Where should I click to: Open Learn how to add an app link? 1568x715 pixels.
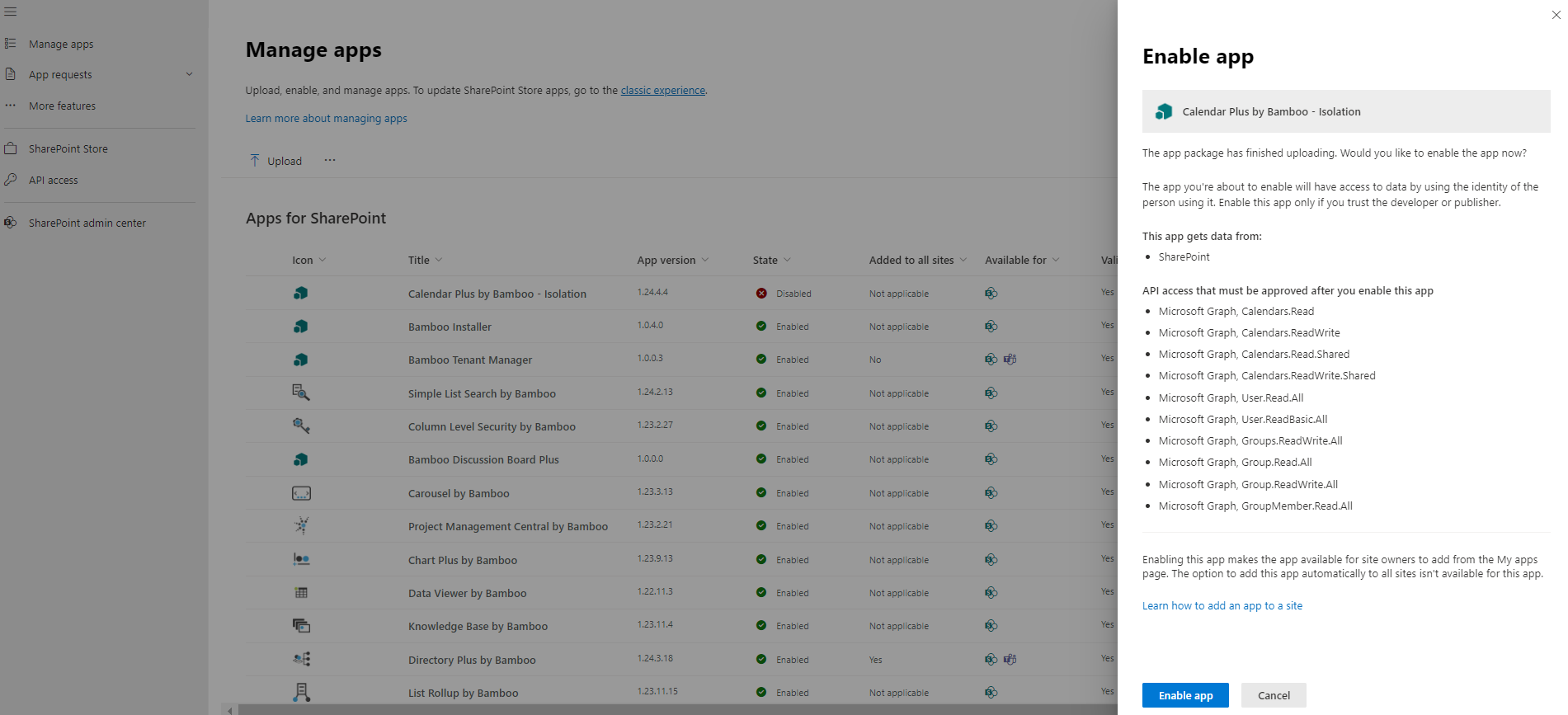(x=1222, y=605)
